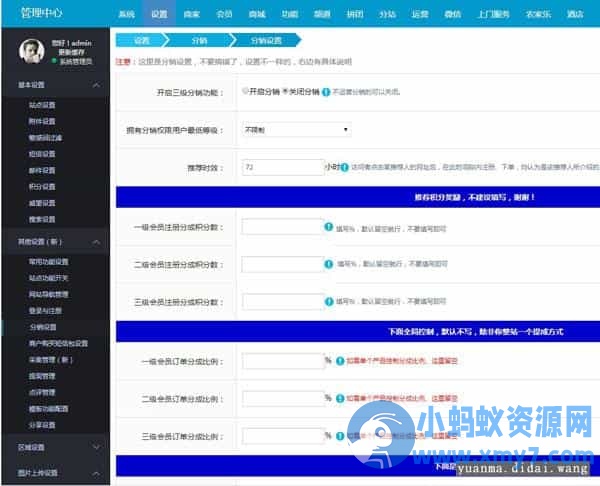Image resolution: width=600 pixels, height=486 pixels.
Task: Click the 分销设置 breadcrumb step
Action: tap(266, 40)
